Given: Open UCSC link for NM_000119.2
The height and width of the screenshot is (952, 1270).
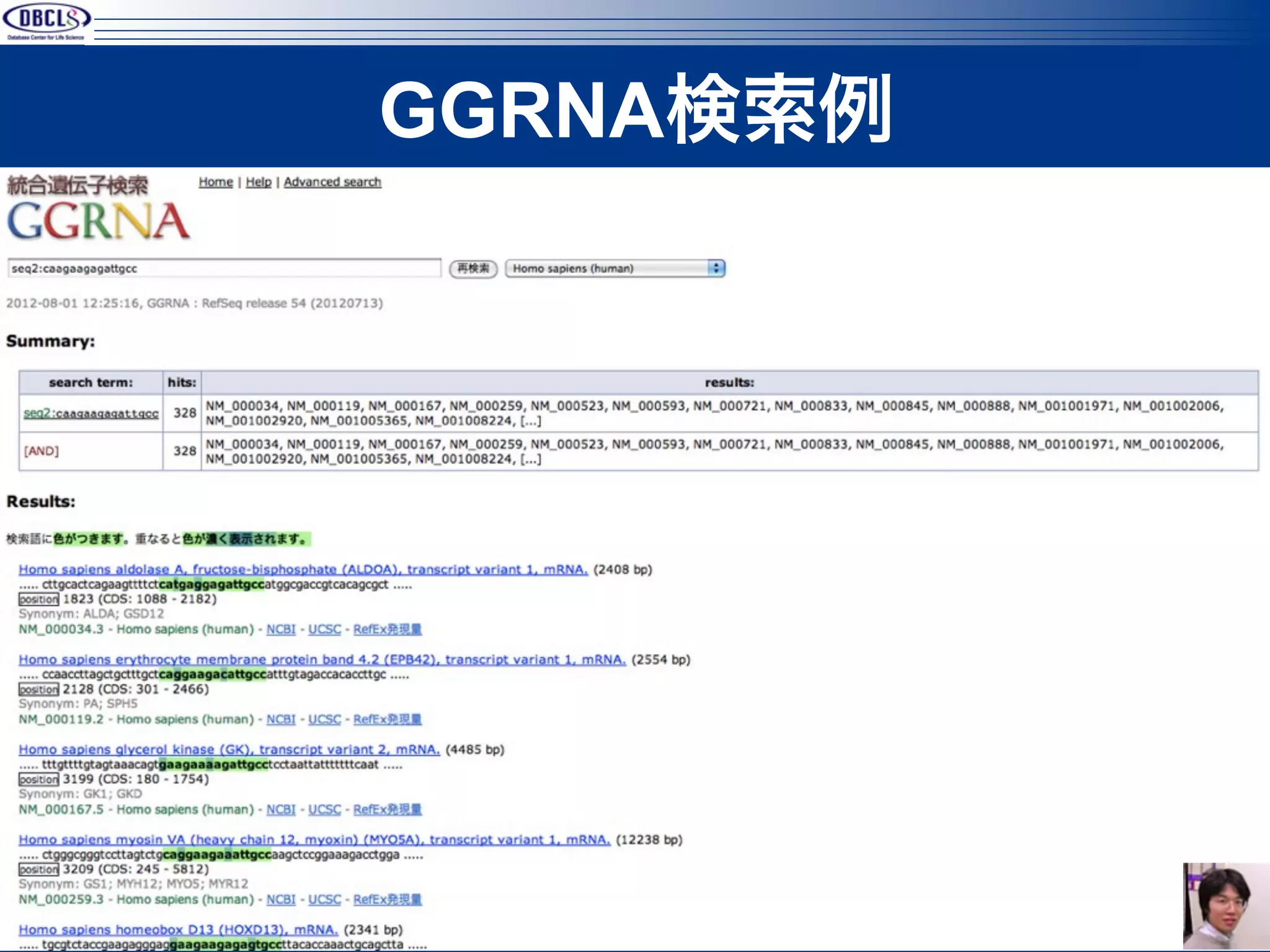Looking at the screenshot, I should [x=325, y=720].
